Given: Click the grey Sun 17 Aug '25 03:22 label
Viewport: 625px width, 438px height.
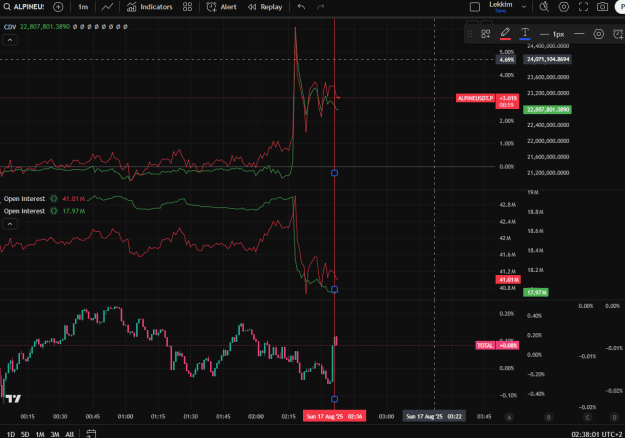Looking at the screenshot, I should (434, 416).
